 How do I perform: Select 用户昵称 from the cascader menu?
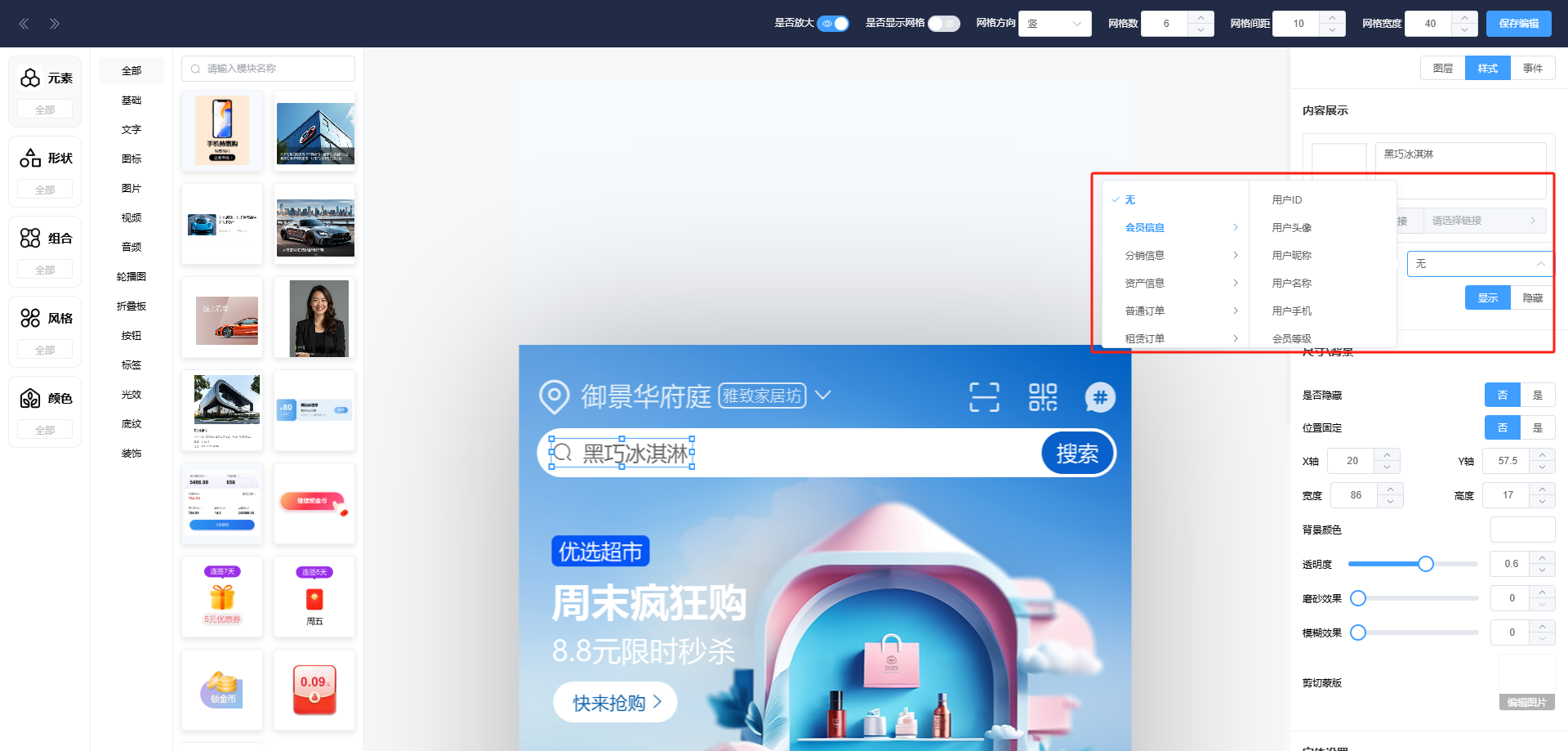pyautogui.click(x=1292, y=256)
